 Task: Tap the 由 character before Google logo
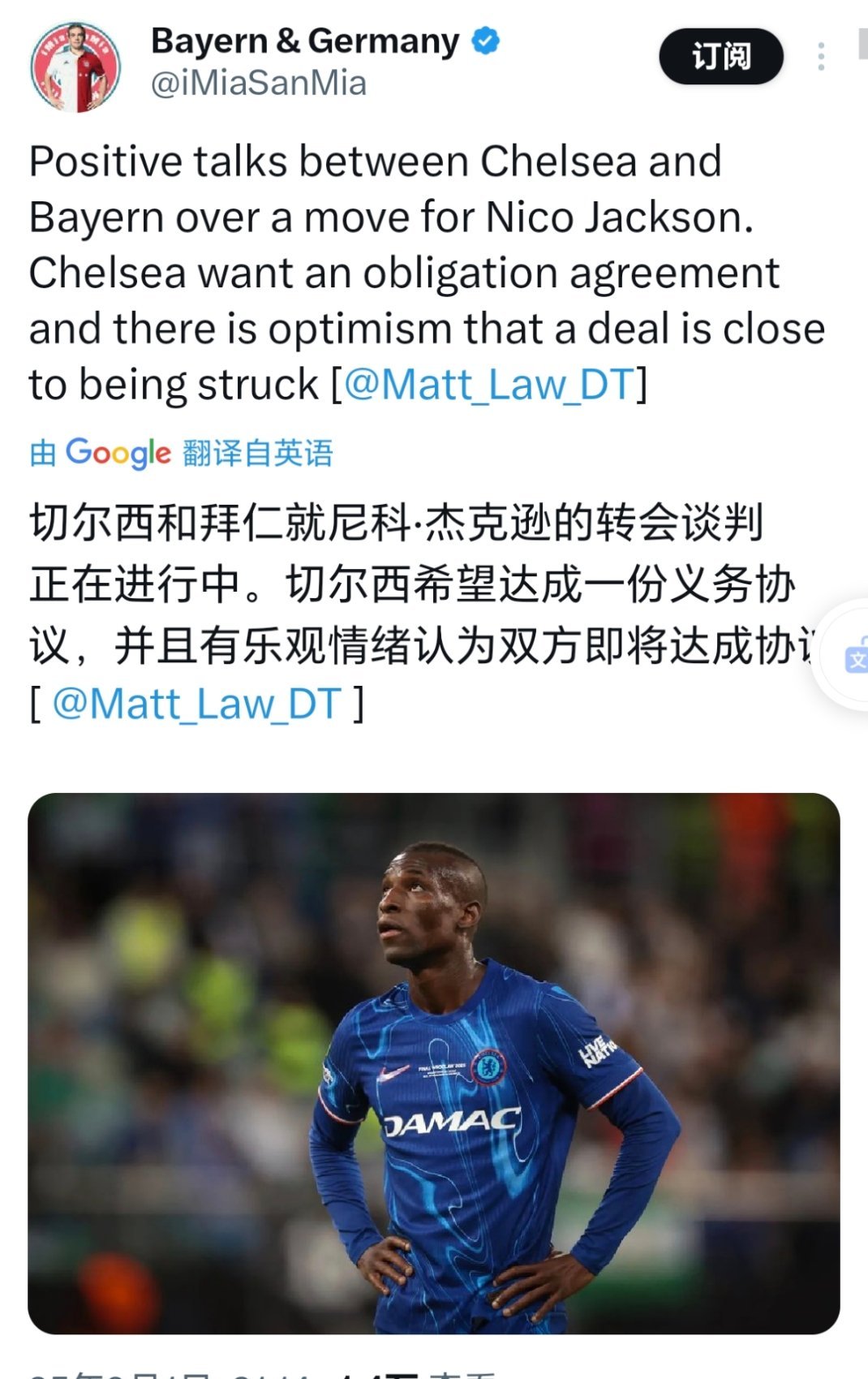(43, 454)
